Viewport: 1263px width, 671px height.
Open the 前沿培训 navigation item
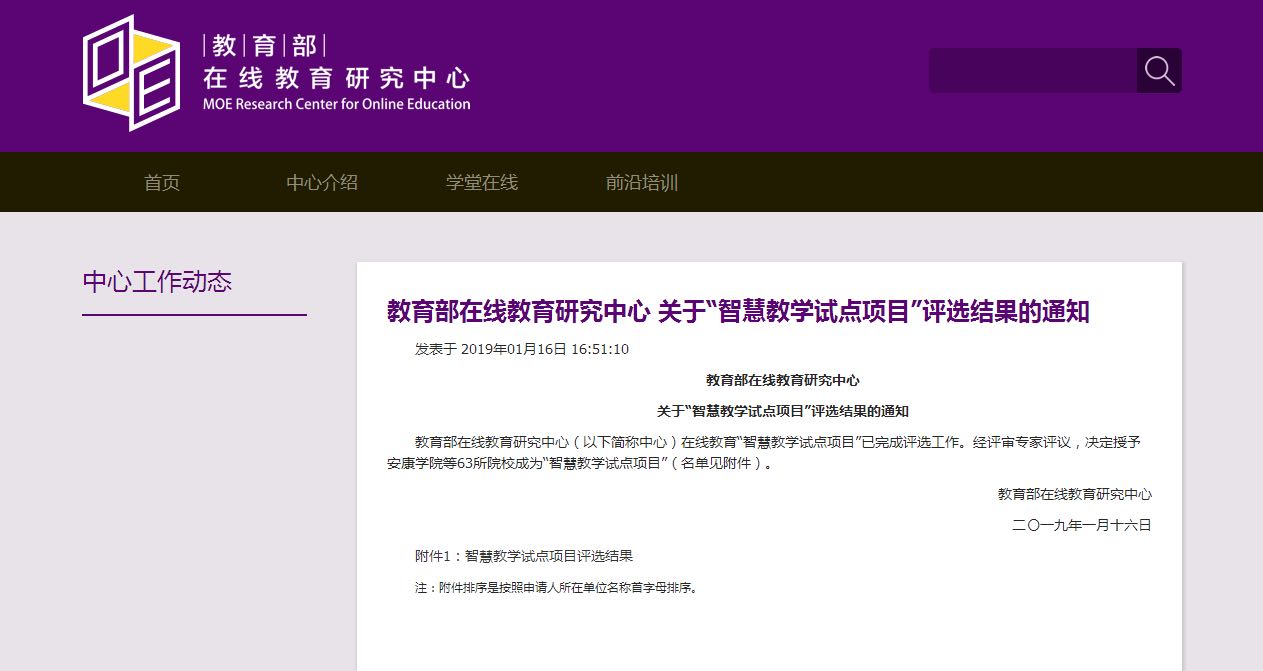pos(642,183)
